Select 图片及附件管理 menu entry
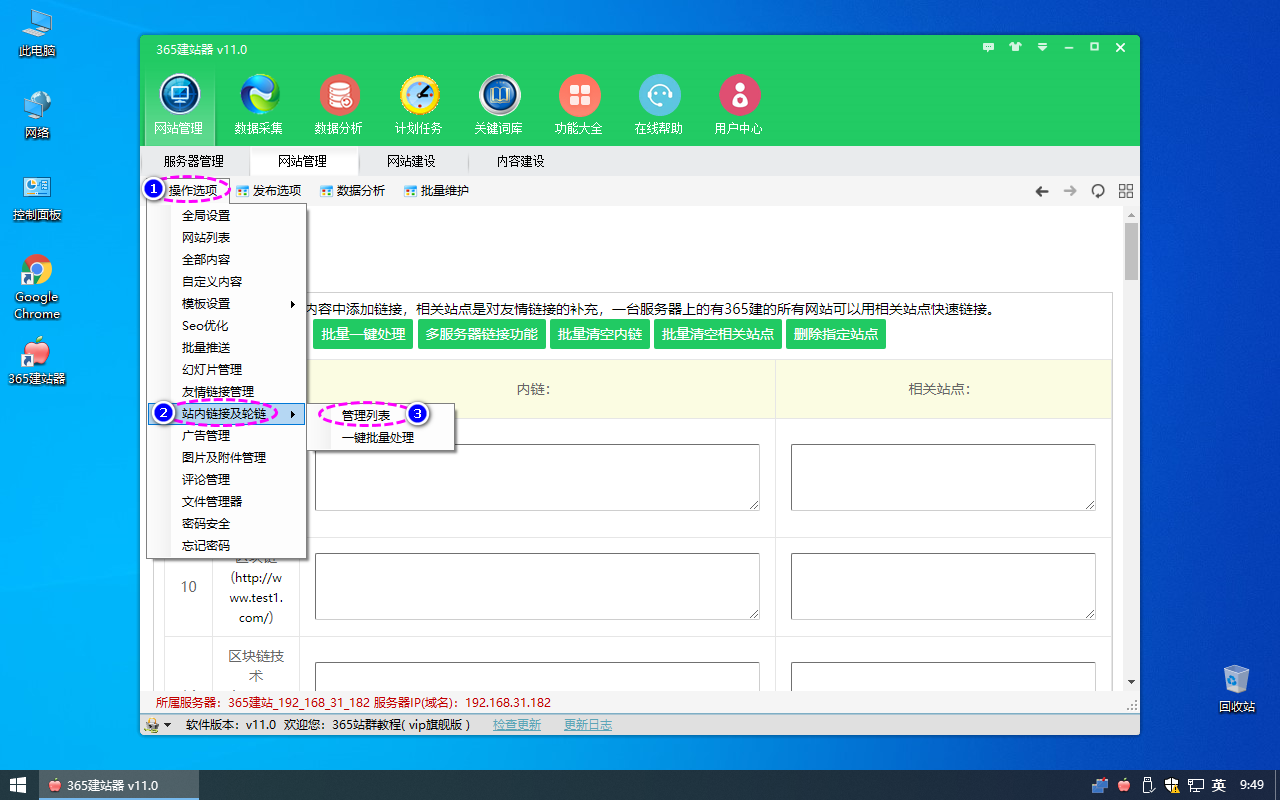Image resolution: width=1280 pixels, height=800 pixels. coord(226,458)
